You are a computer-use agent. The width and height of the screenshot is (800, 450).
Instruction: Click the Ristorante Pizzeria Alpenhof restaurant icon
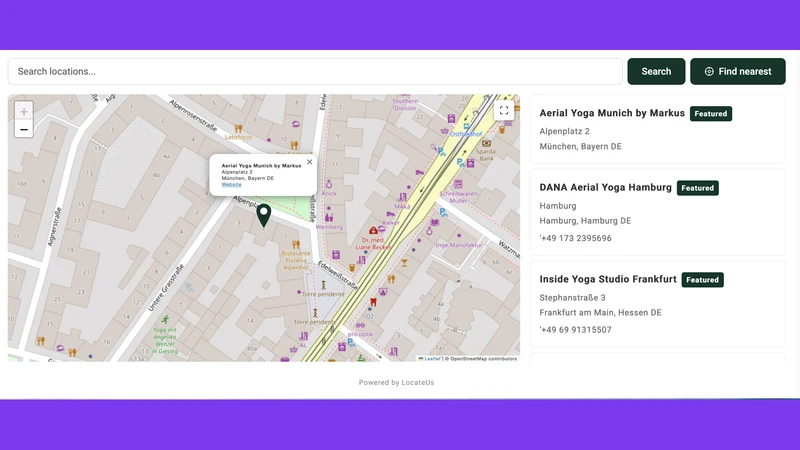pyautogui.click(x=296, y=245)
